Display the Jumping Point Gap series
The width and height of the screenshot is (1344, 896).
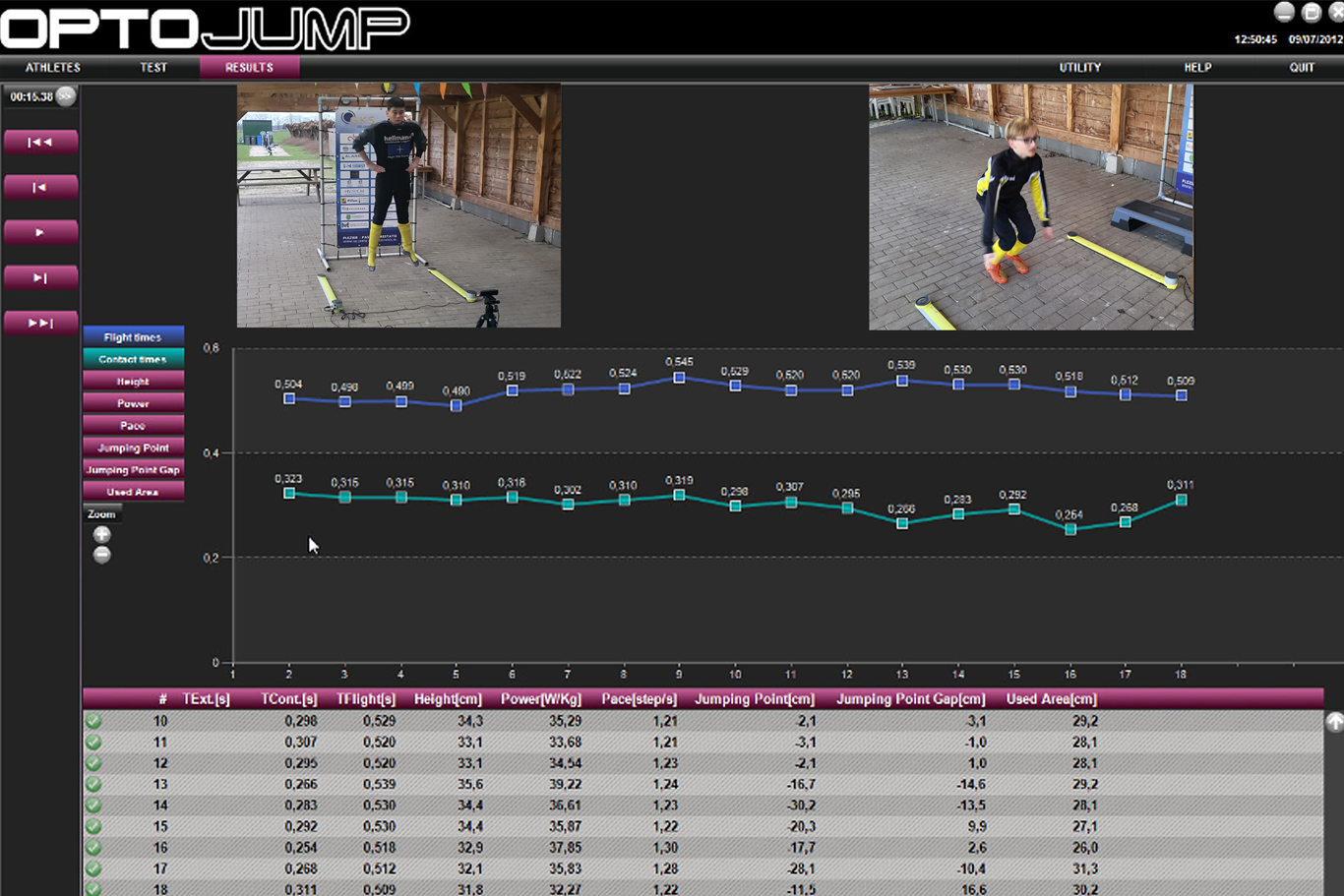tap(133, 470)
